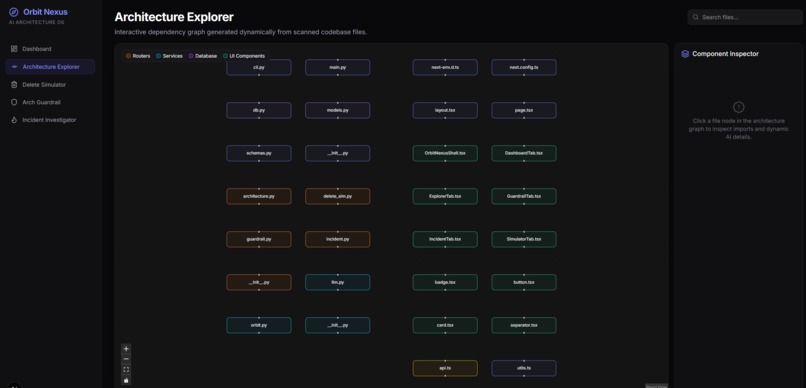Select the OrbitNexusShell.tsx node

445,153
